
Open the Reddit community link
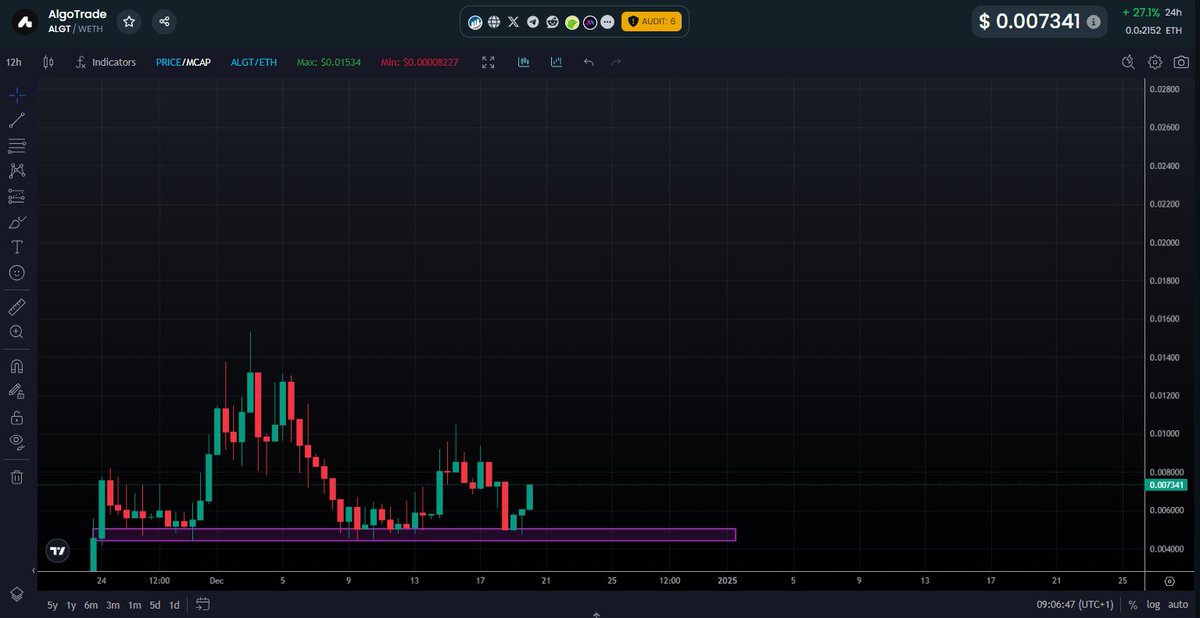tap(552, 21)
